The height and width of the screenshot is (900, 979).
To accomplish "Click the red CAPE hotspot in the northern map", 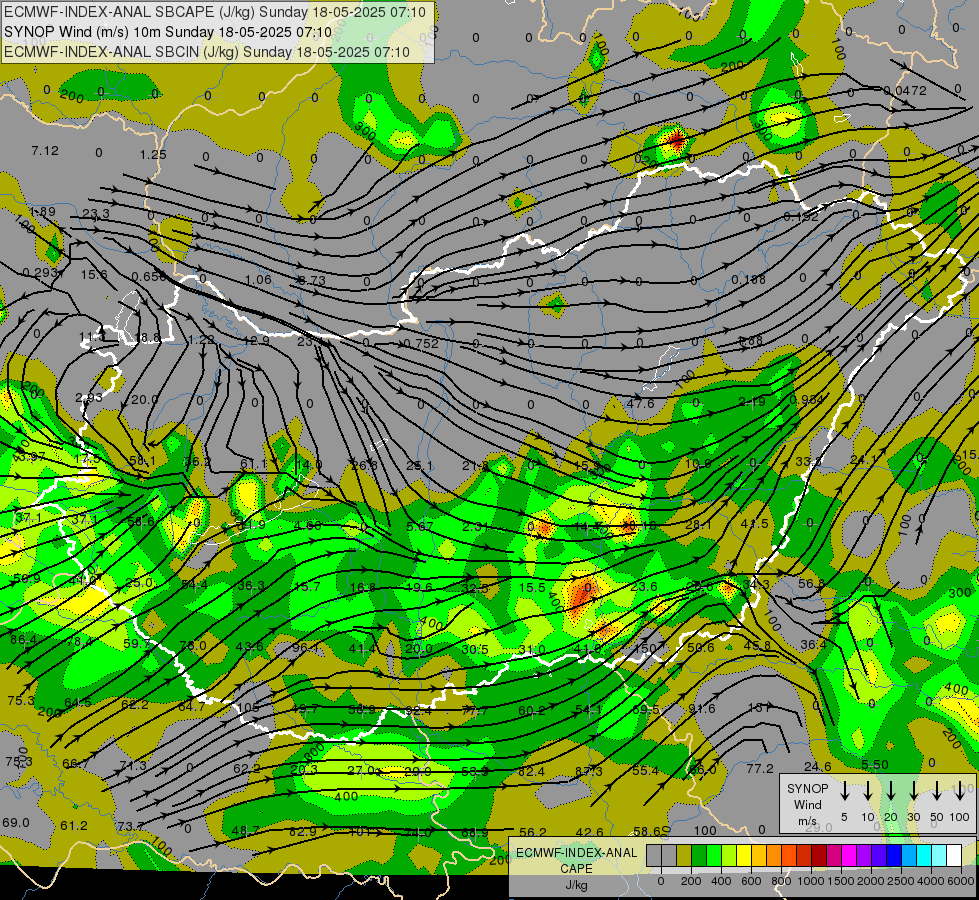I will click(676, 140).
